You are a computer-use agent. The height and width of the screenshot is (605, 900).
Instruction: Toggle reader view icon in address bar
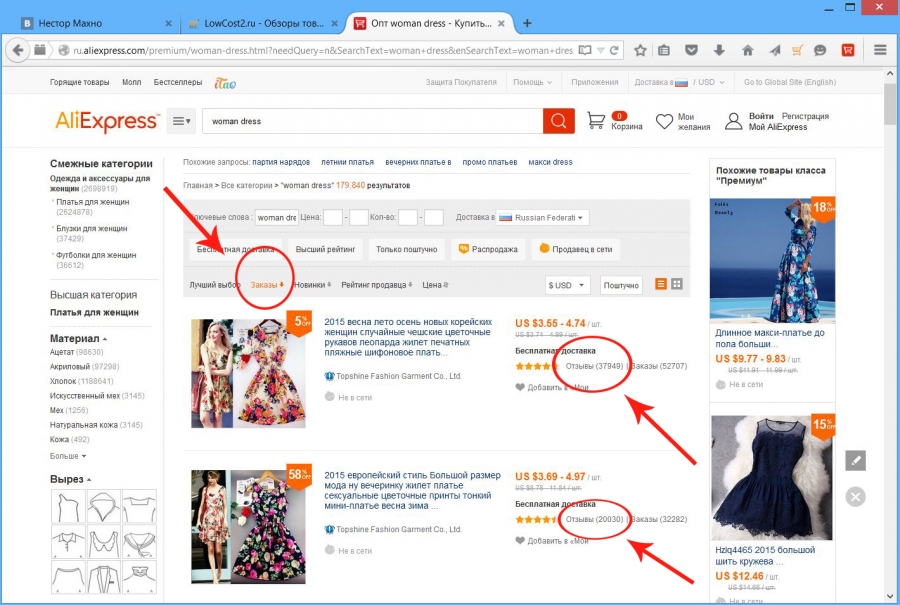pos(585,51)
